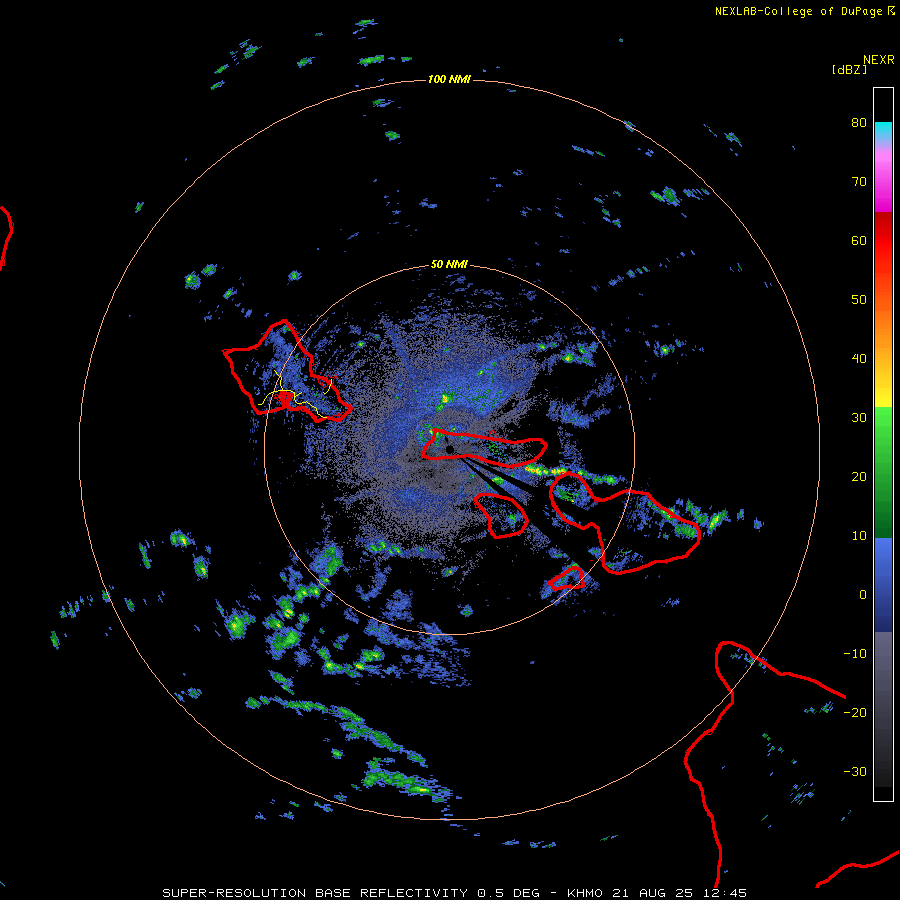Click the 50 NMI range ring label
This screenshot has height=900, width=900.
449,264
